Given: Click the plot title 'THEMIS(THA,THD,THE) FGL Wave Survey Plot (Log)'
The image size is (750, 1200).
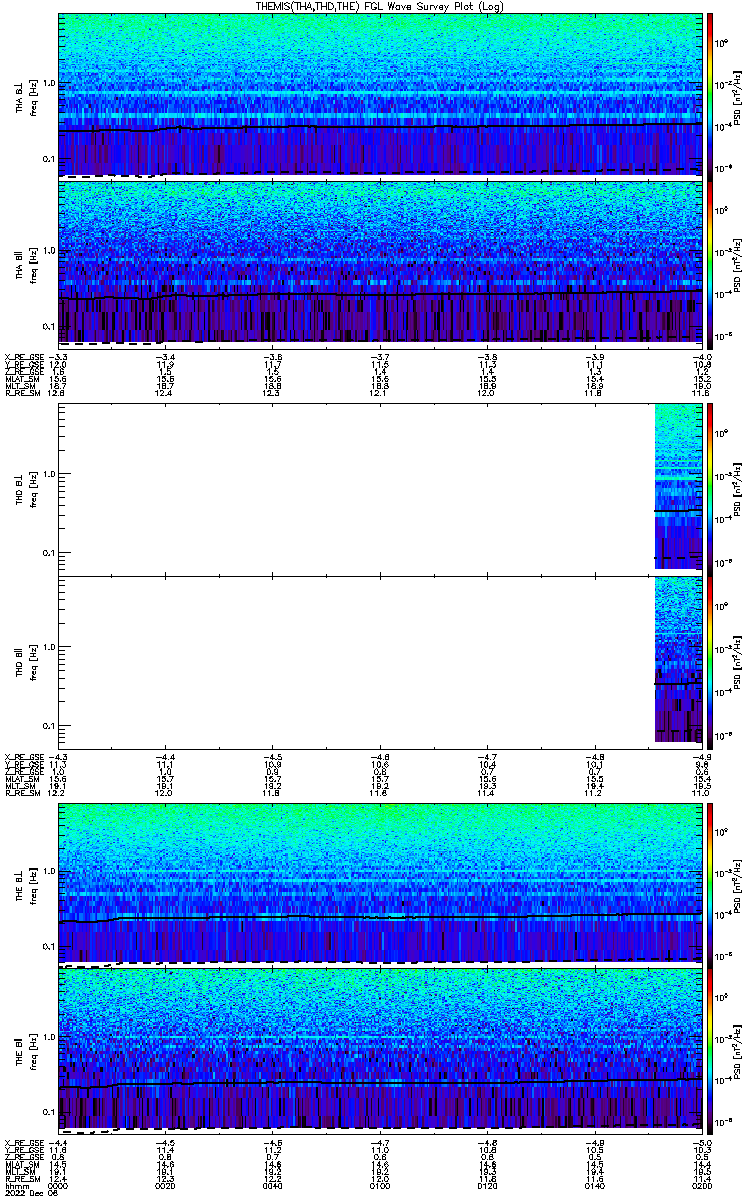Looking at the screenshot, I should (x=381, y=6).
